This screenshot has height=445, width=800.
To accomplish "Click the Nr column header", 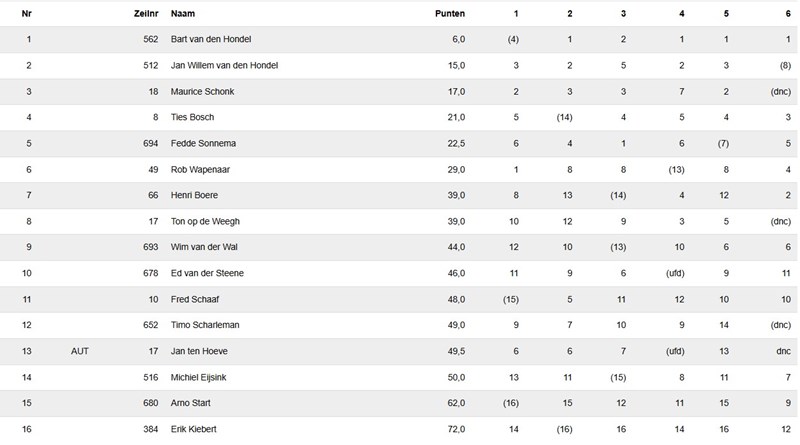I will click(x=27, y=14).
